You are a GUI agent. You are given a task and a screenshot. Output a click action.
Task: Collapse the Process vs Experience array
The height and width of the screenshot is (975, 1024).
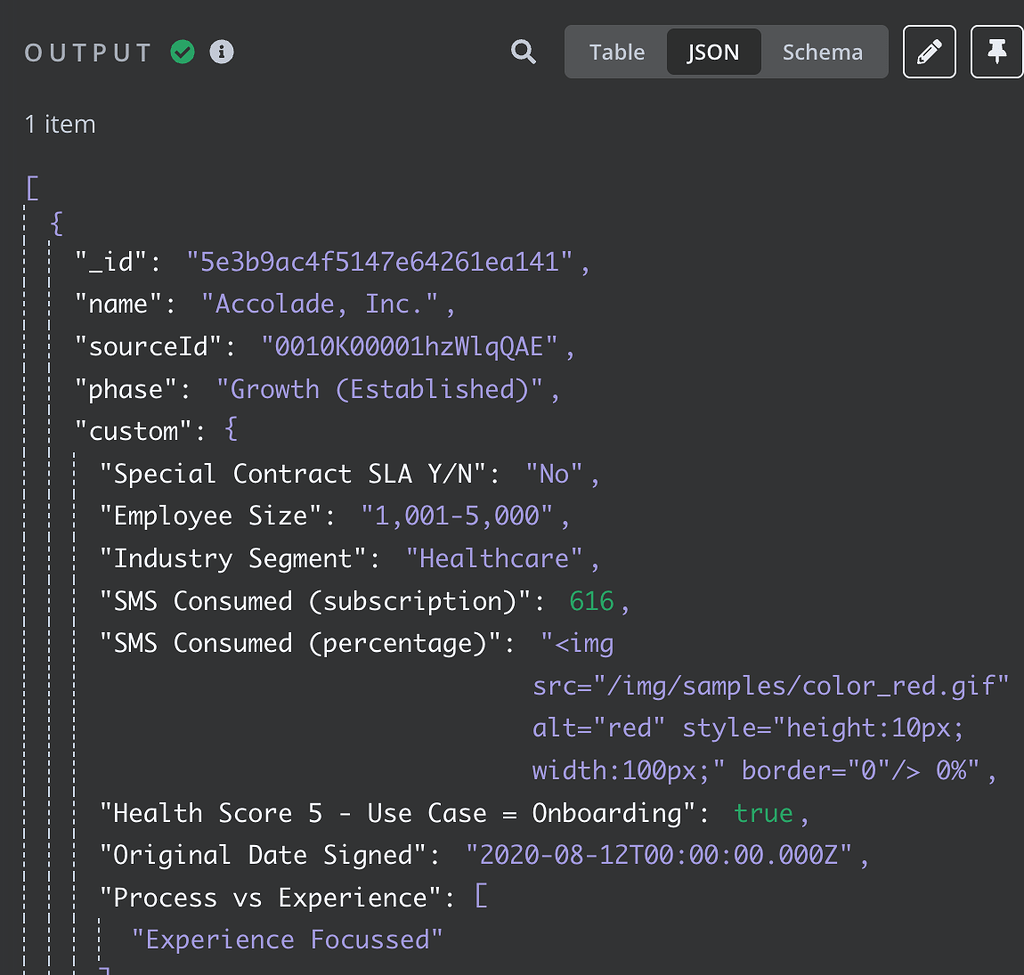tap(480, 897)
